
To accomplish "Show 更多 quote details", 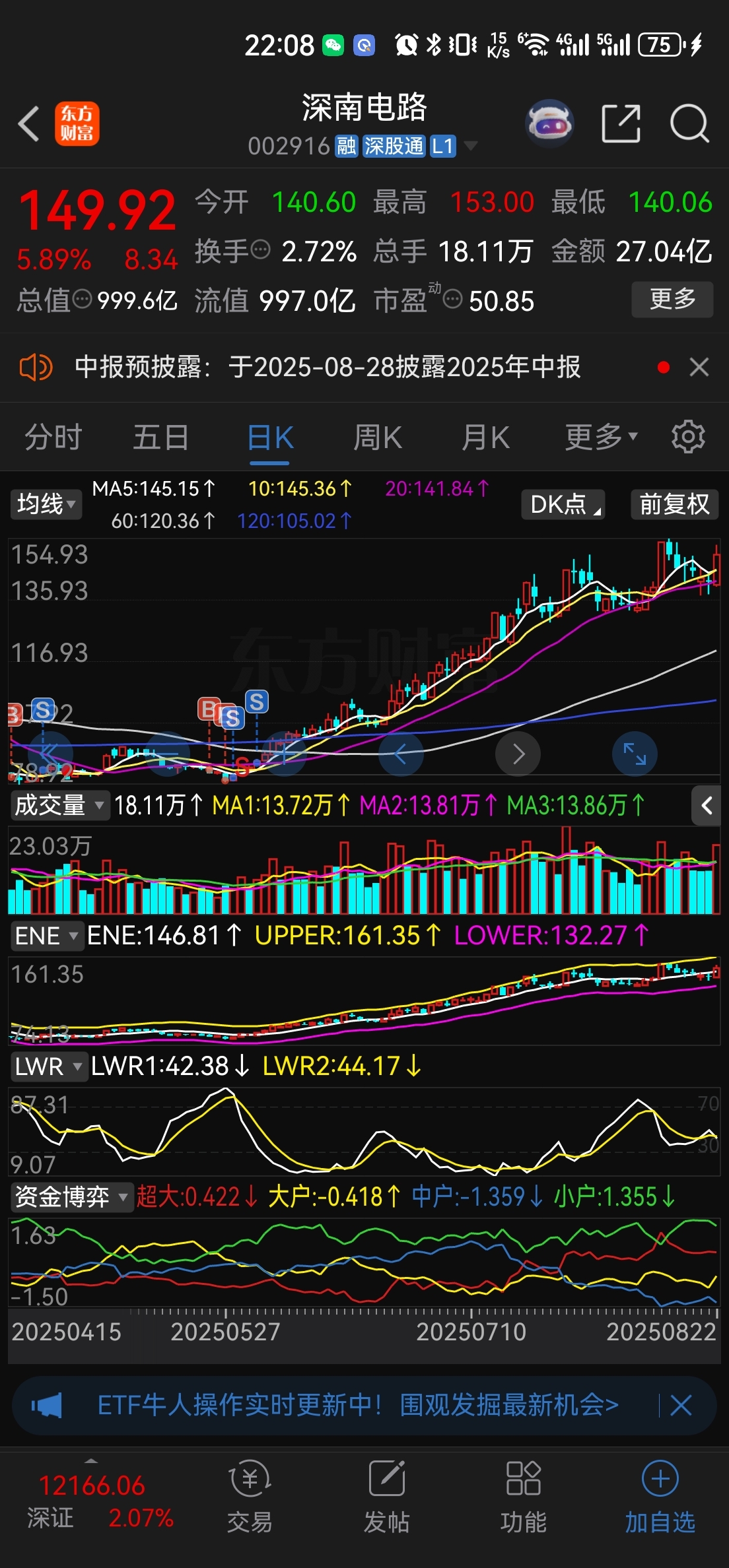I will 672,300.
